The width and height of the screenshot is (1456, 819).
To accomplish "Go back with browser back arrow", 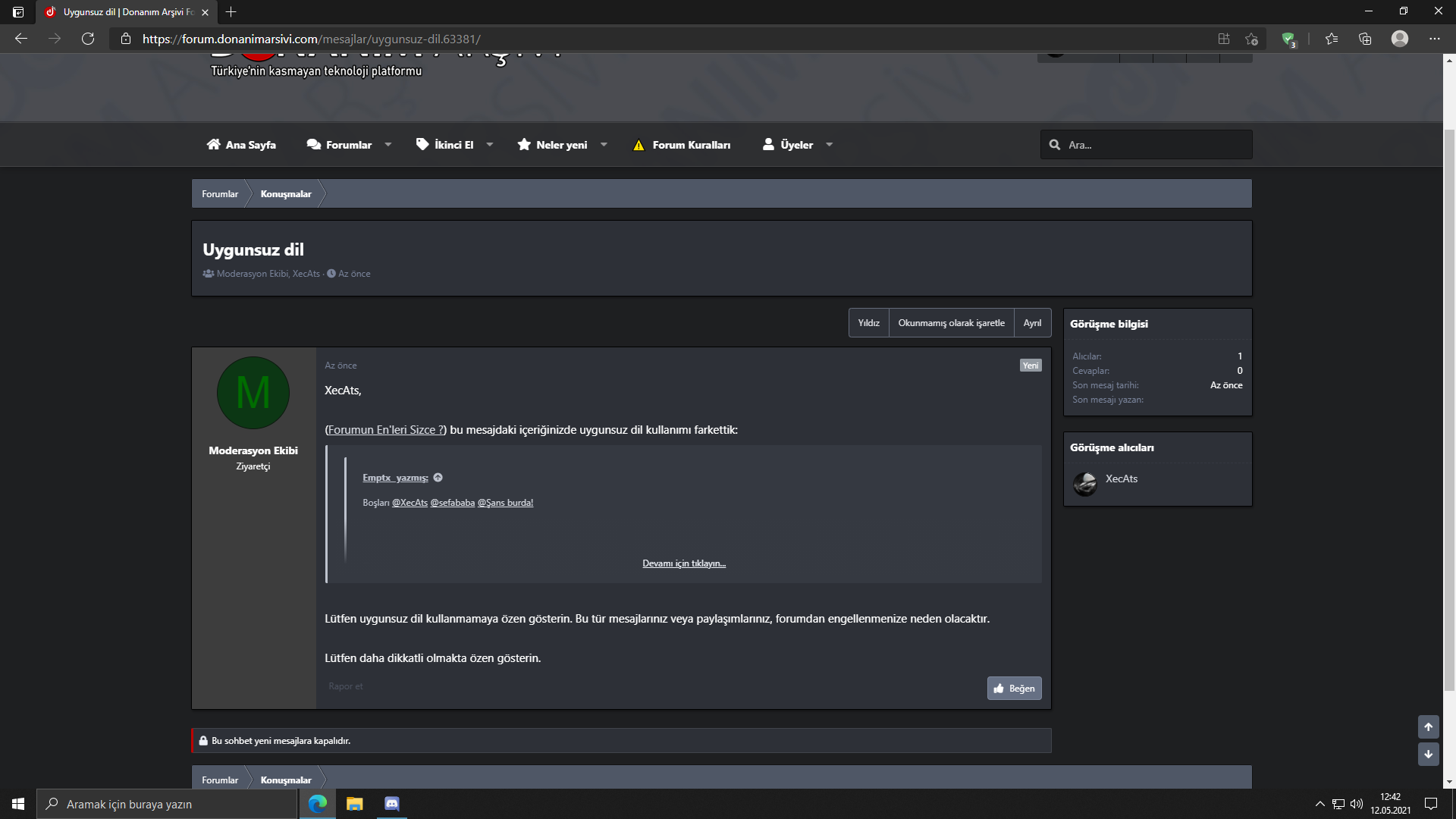I will (21, 39).
